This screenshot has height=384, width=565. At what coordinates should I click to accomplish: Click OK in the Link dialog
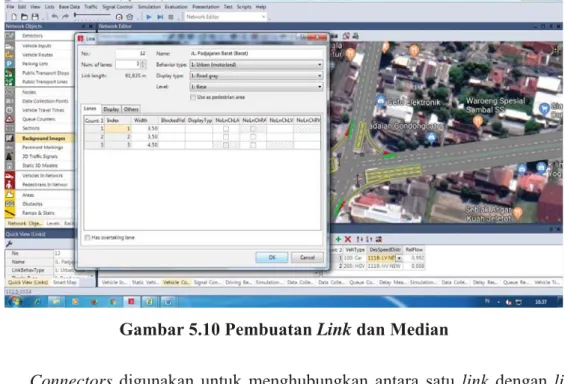click(x=272, y=257)
